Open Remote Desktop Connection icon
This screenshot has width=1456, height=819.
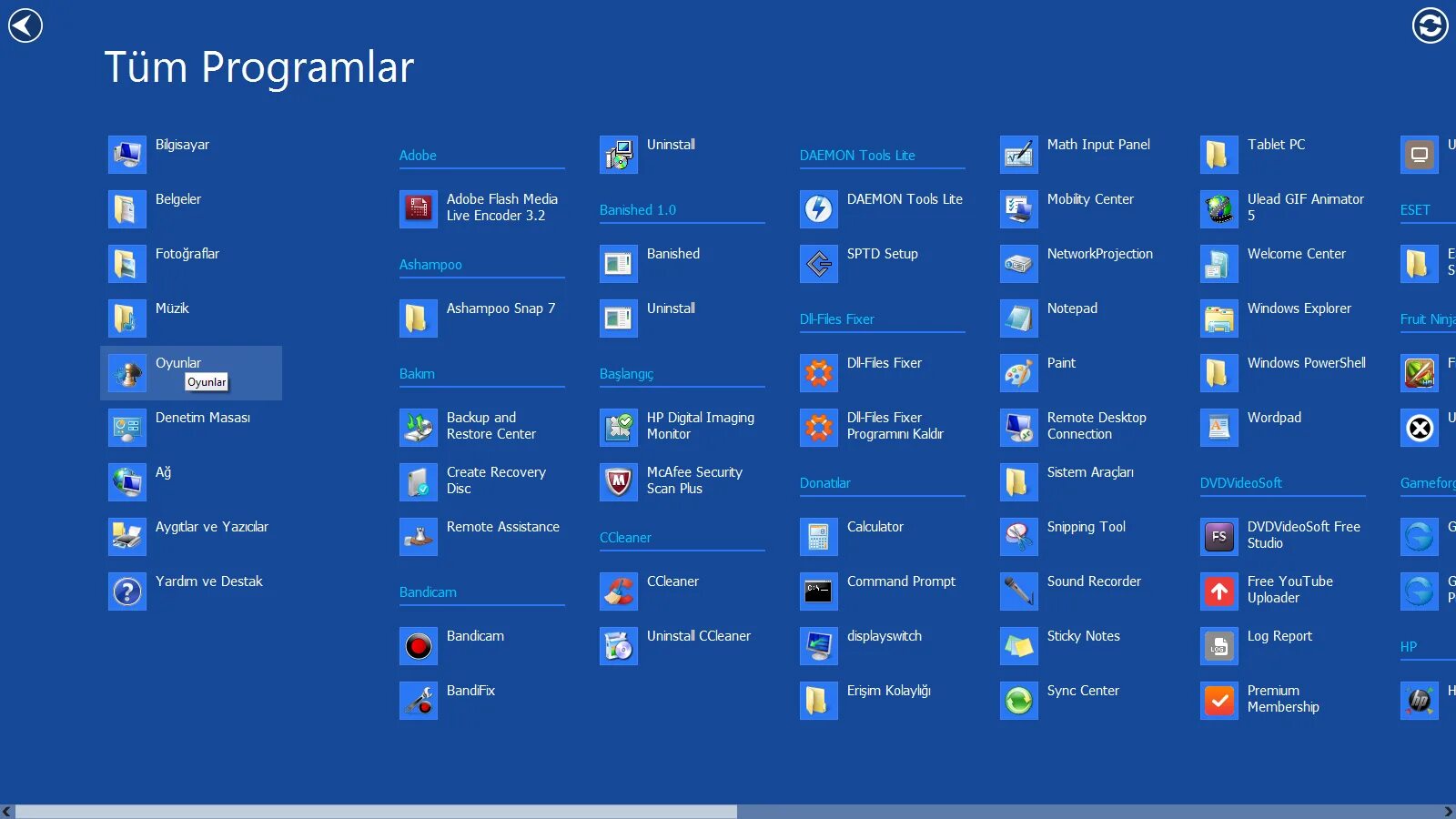1019,428
